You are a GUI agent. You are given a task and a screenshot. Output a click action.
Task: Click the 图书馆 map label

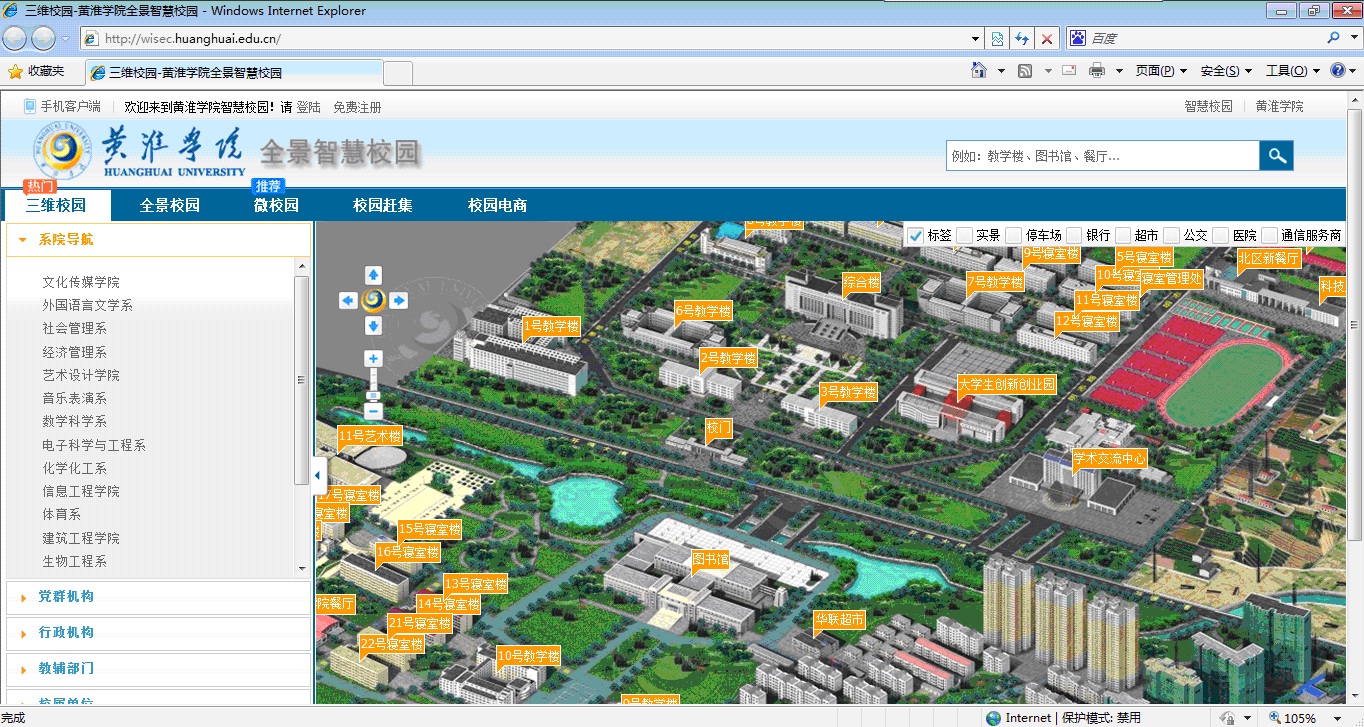coord(711,558)
